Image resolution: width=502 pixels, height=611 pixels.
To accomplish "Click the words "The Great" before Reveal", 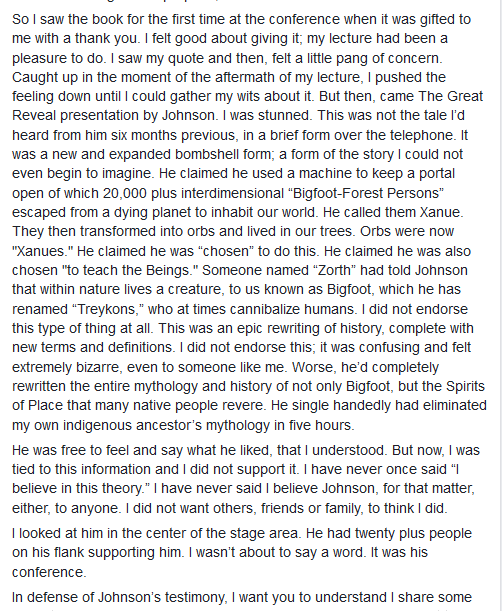I will (451, 97).
